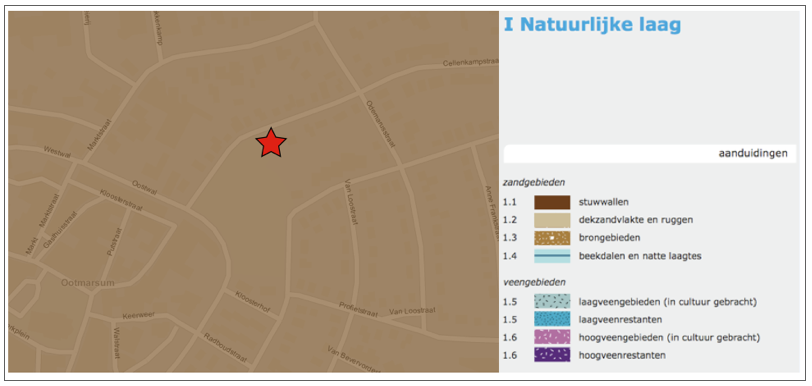Click the Westwal street label
The height and width of the screenshot is (386, 812).
pos(57,152)
